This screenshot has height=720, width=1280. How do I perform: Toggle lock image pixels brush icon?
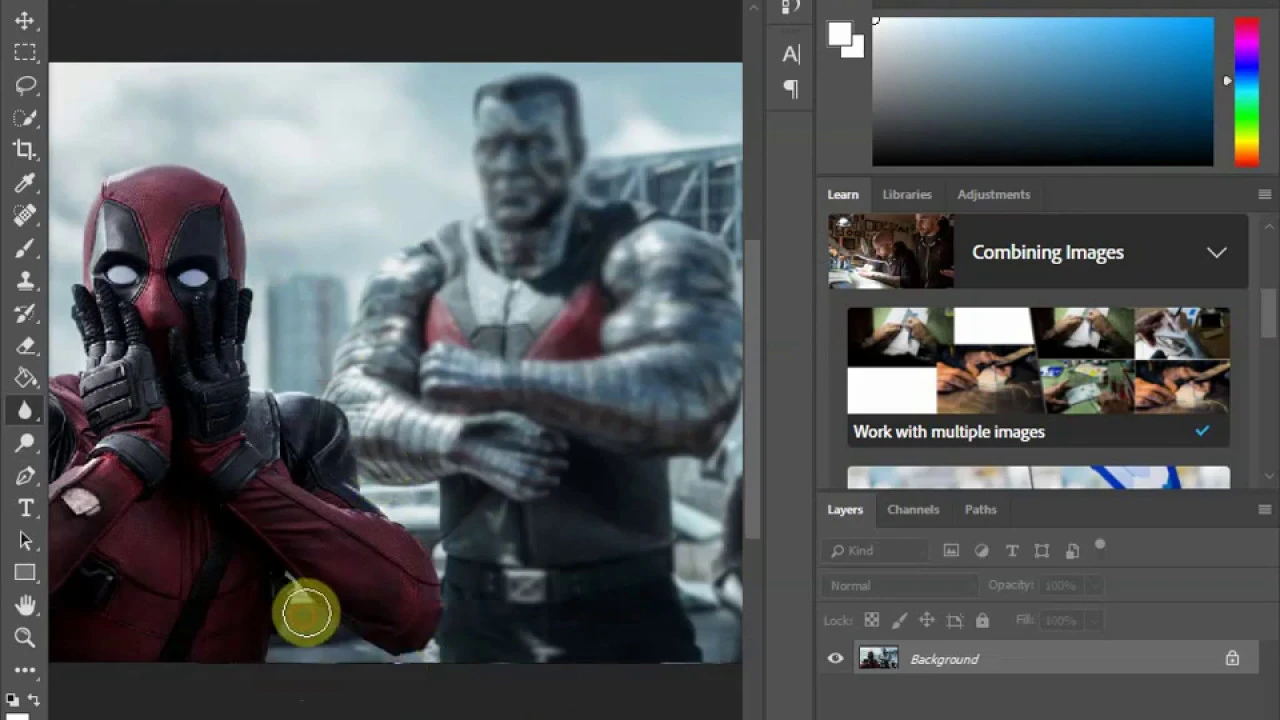point(899,621)
